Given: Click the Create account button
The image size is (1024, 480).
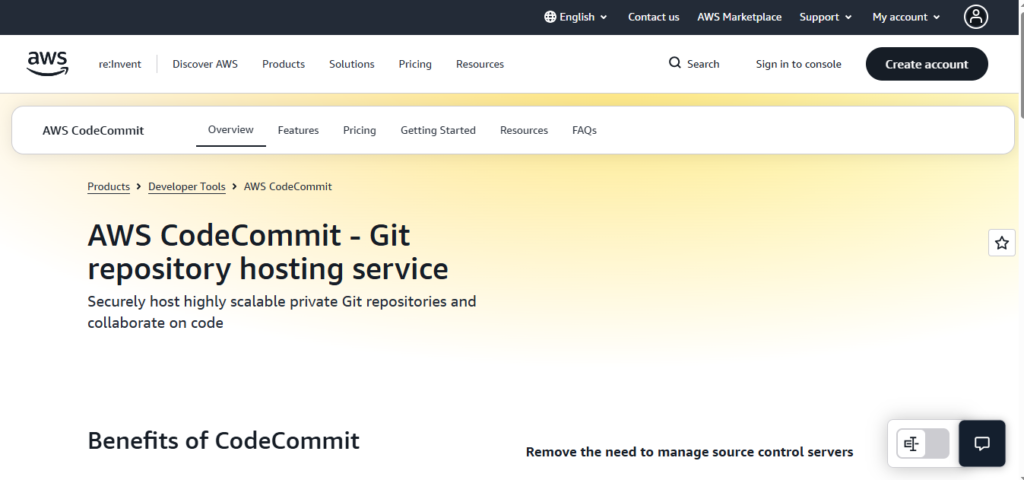Looking at the screenshot, I should tap(927, 64).
